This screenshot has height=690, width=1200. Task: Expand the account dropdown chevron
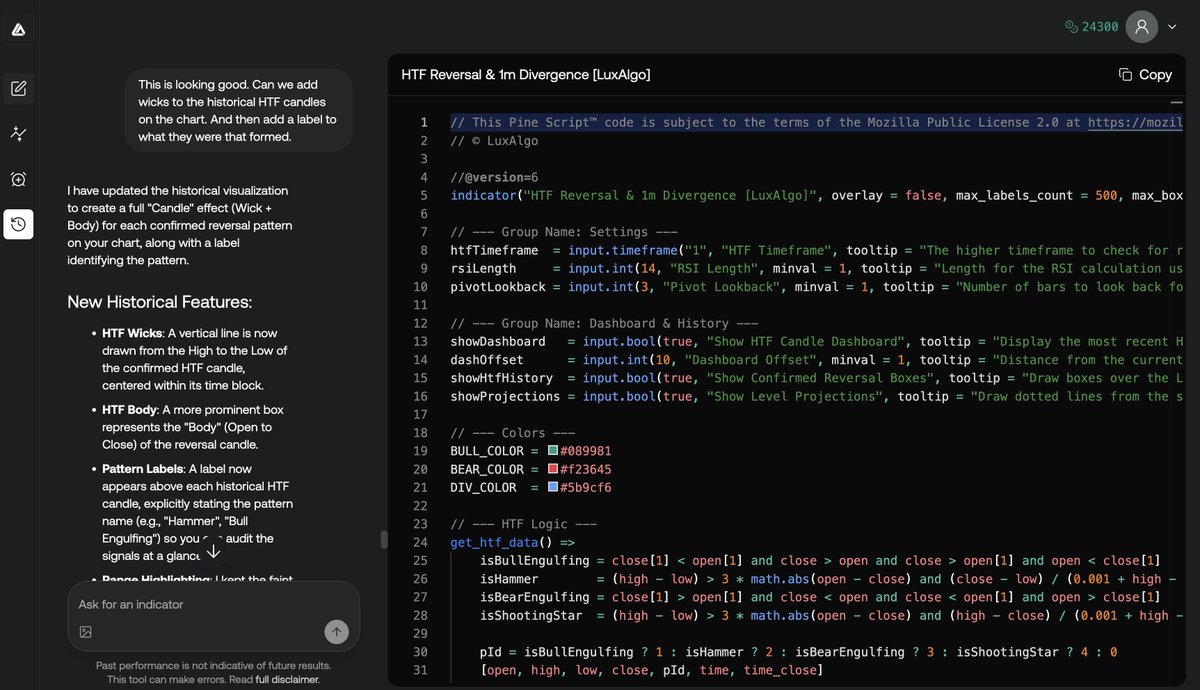(1172, 27)
